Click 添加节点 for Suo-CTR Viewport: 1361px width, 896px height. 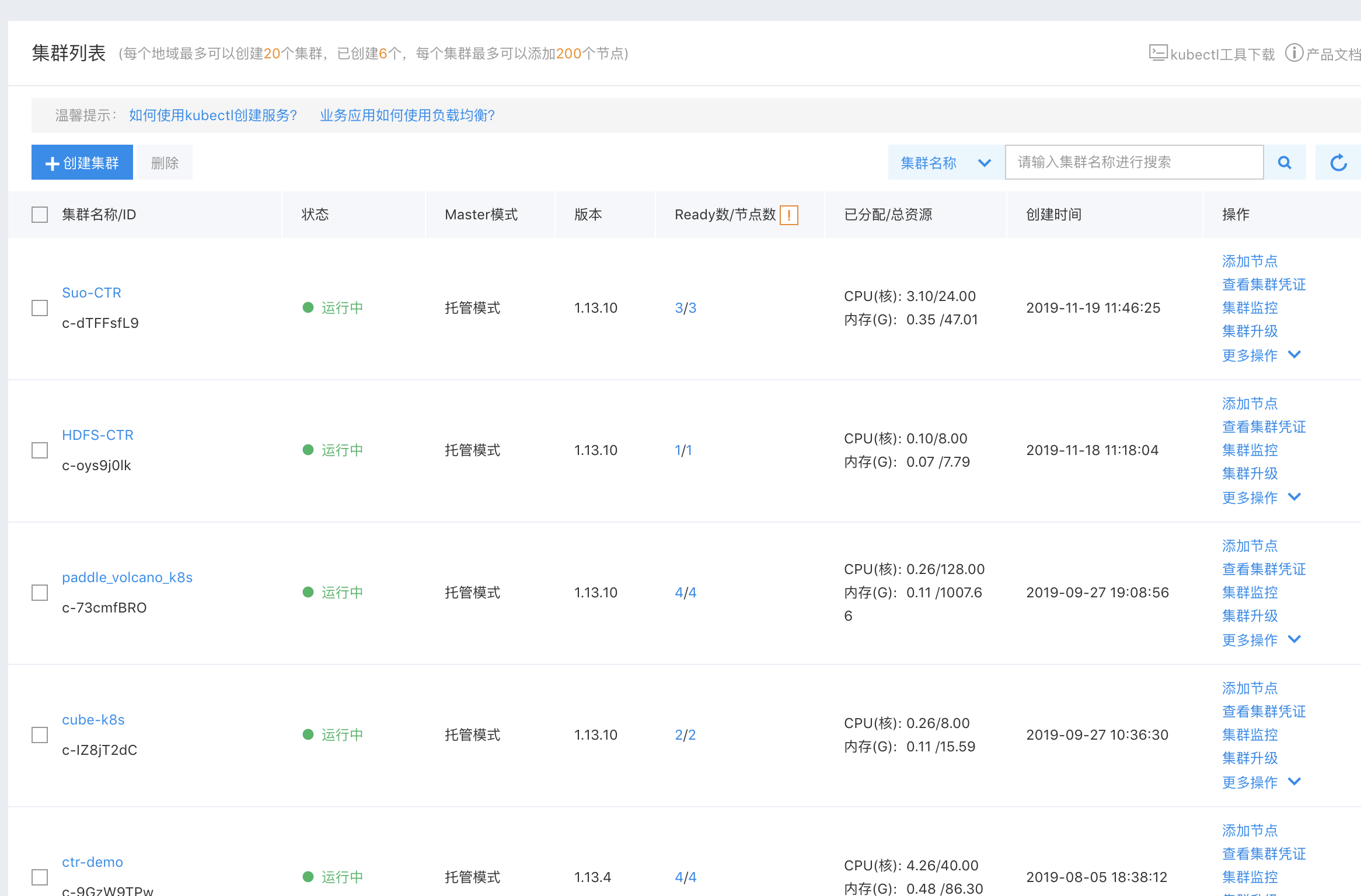(1250, 261)
